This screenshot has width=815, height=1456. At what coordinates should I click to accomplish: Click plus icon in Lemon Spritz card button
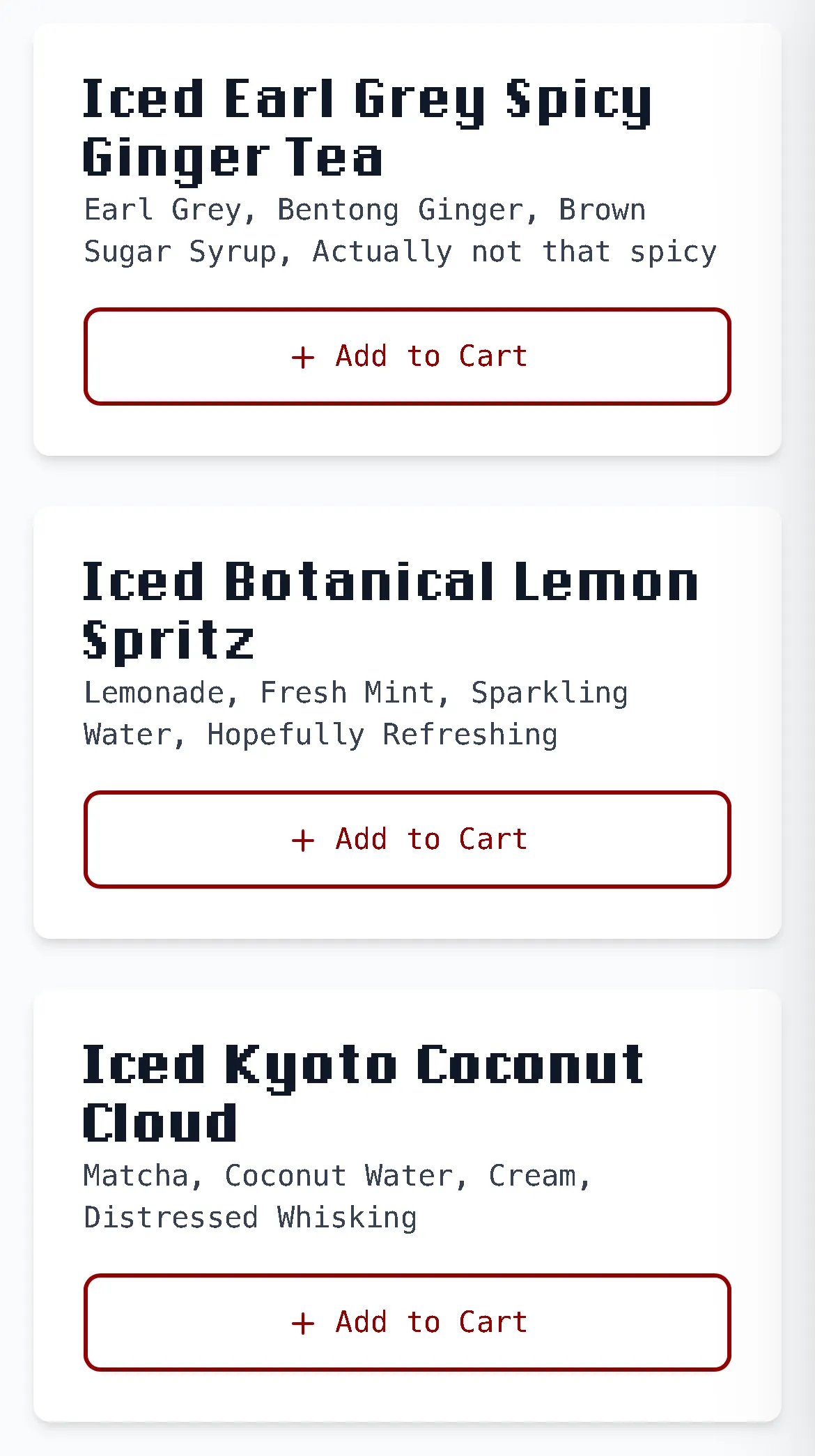(303, 841)
